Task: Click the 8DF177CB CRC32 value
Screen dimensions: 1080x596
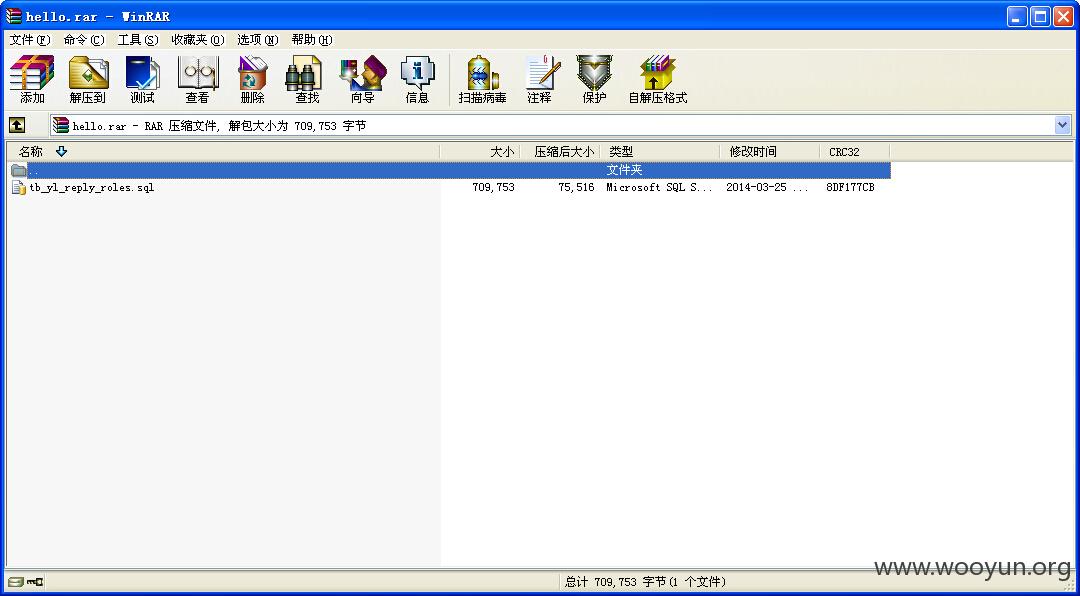Action: coord(850,187)
